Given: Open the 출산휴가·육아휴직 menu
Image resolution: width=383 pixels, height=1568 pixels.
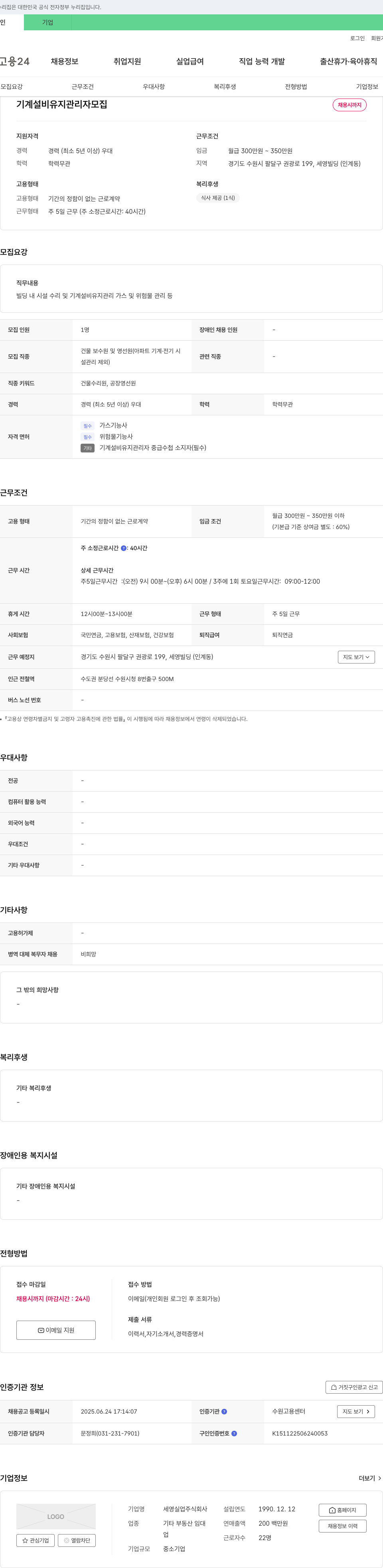Looking at the screenshot, I should coord(348,61).
